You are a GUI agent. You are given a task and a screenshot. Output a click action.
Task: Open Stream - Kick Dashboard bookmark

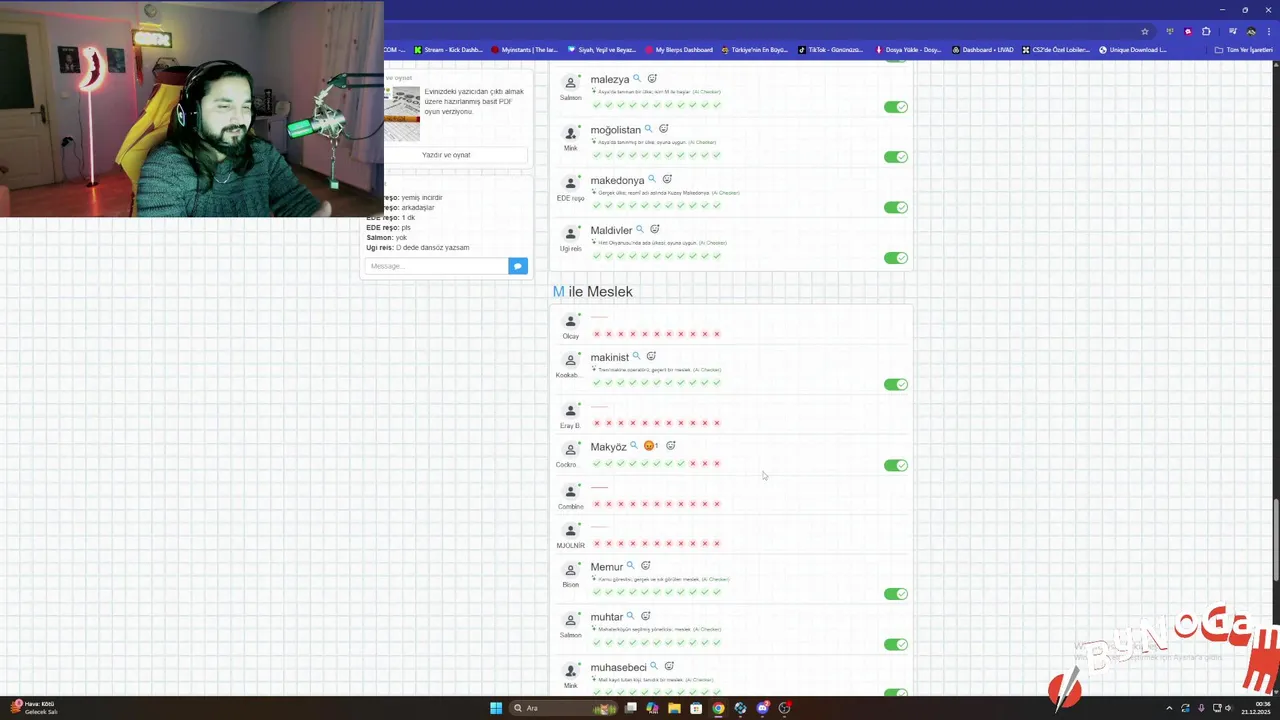[x=448, y=49]
